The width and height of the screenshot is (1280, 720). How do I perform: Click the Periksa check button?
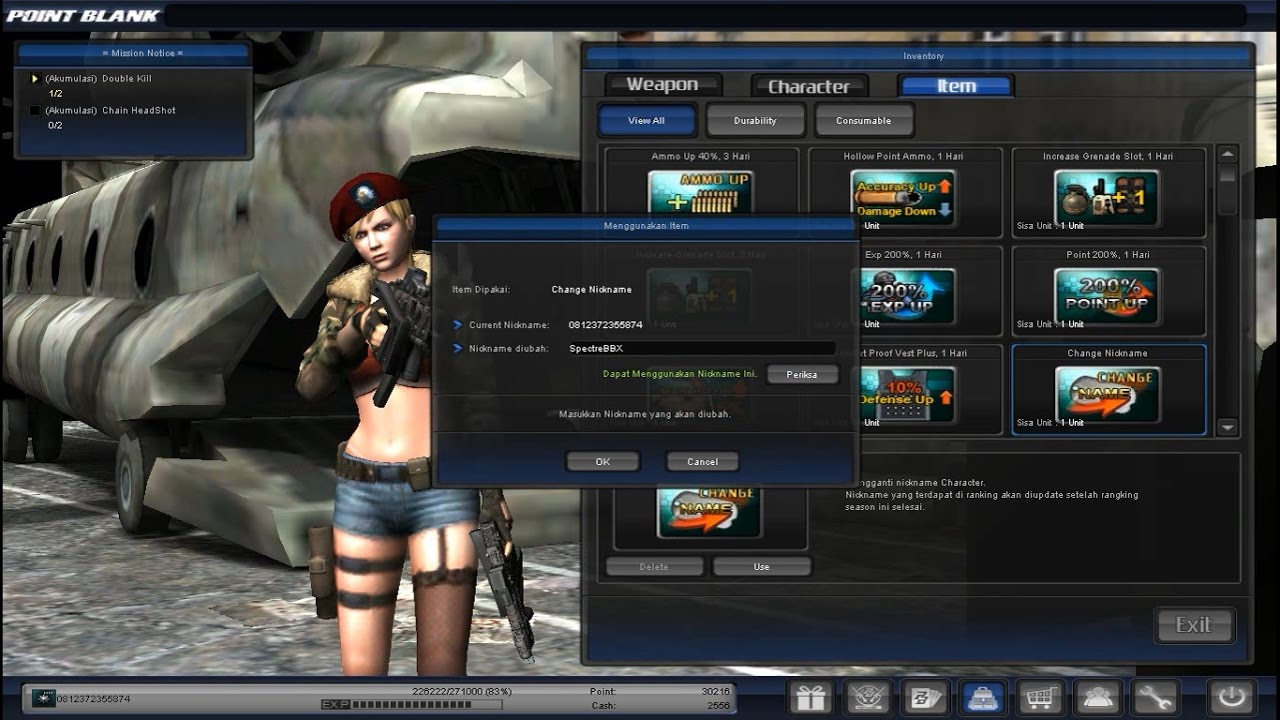pyautogui.click(x=802, y=374)
